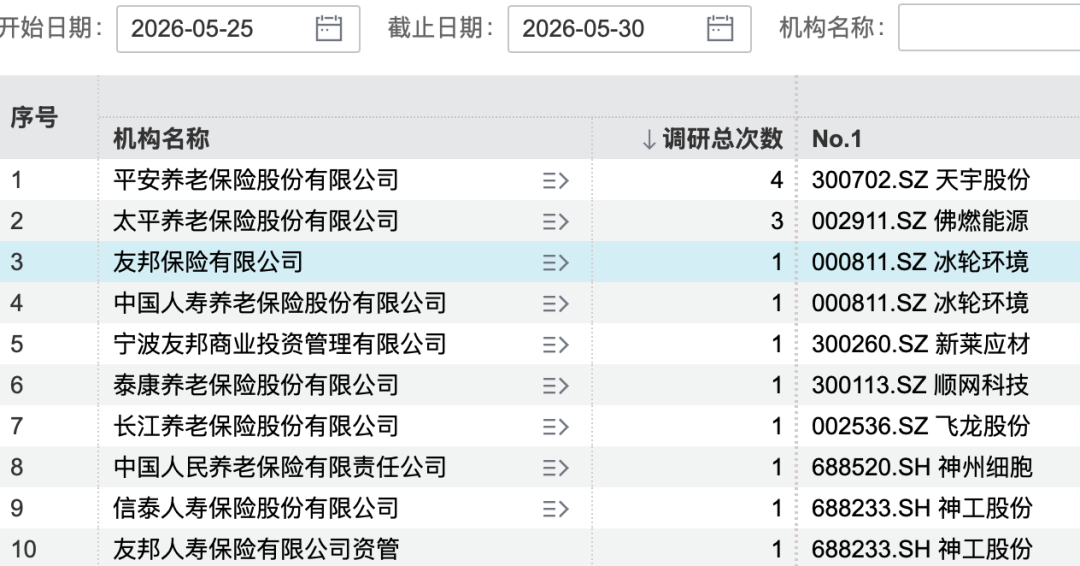Click survey count 4 for 平安养老保险
The height and width of the screenshot is (566, 1080).
coord(776,180)
